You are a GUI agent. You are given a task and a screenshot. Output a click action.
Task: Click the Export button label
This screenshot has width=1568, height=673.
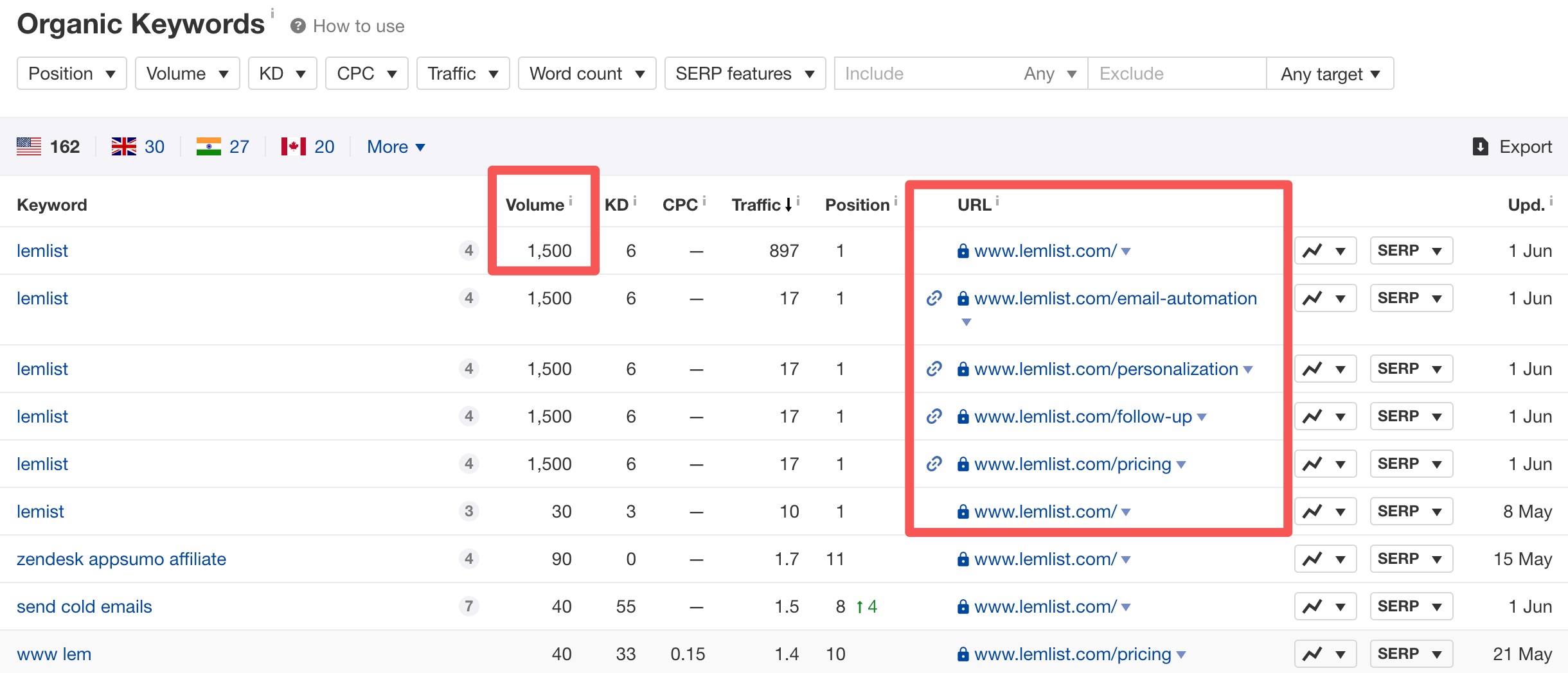[1526, 147]
